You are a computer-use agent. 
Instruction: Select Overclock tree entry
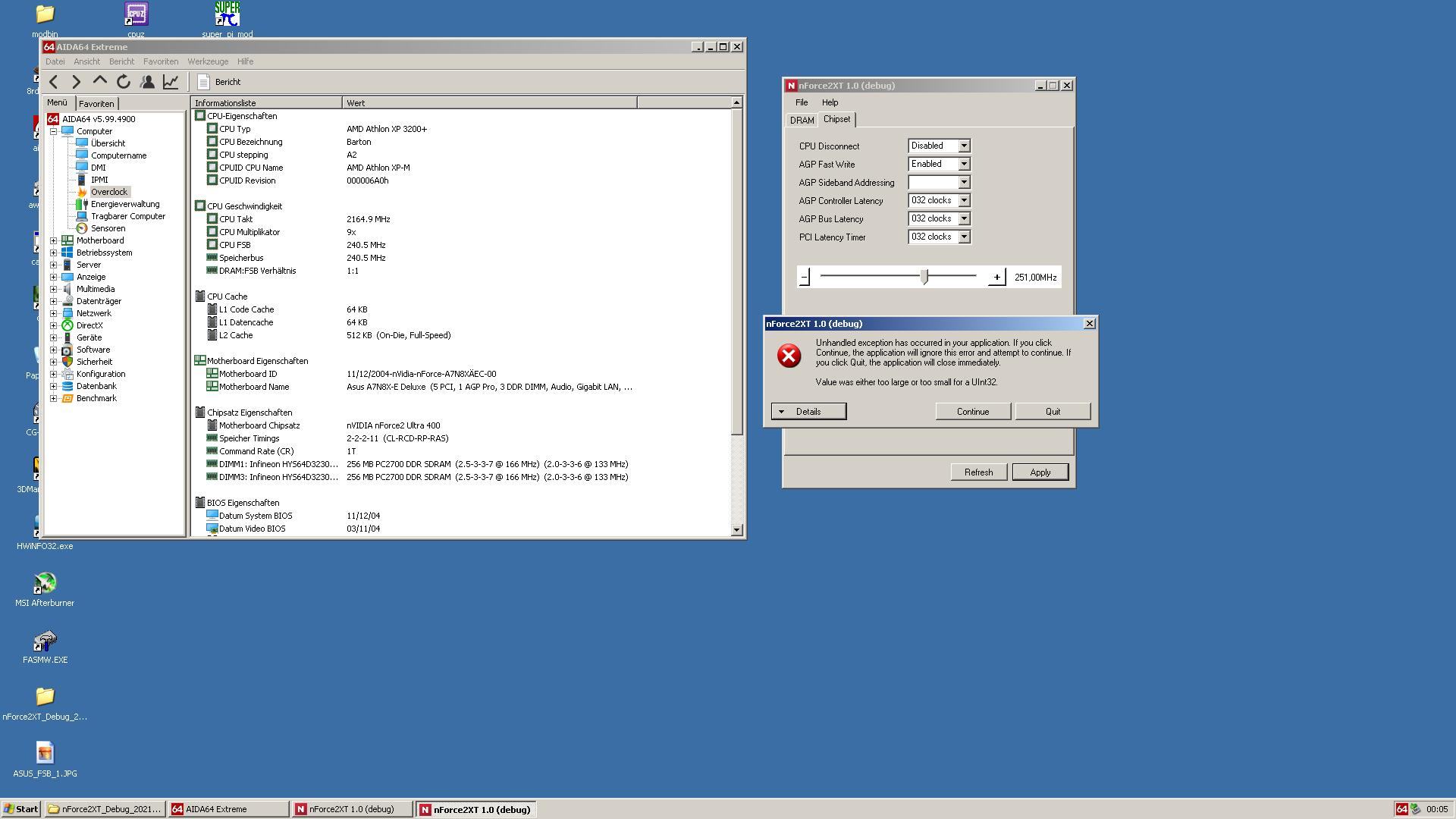coord(109,192)
